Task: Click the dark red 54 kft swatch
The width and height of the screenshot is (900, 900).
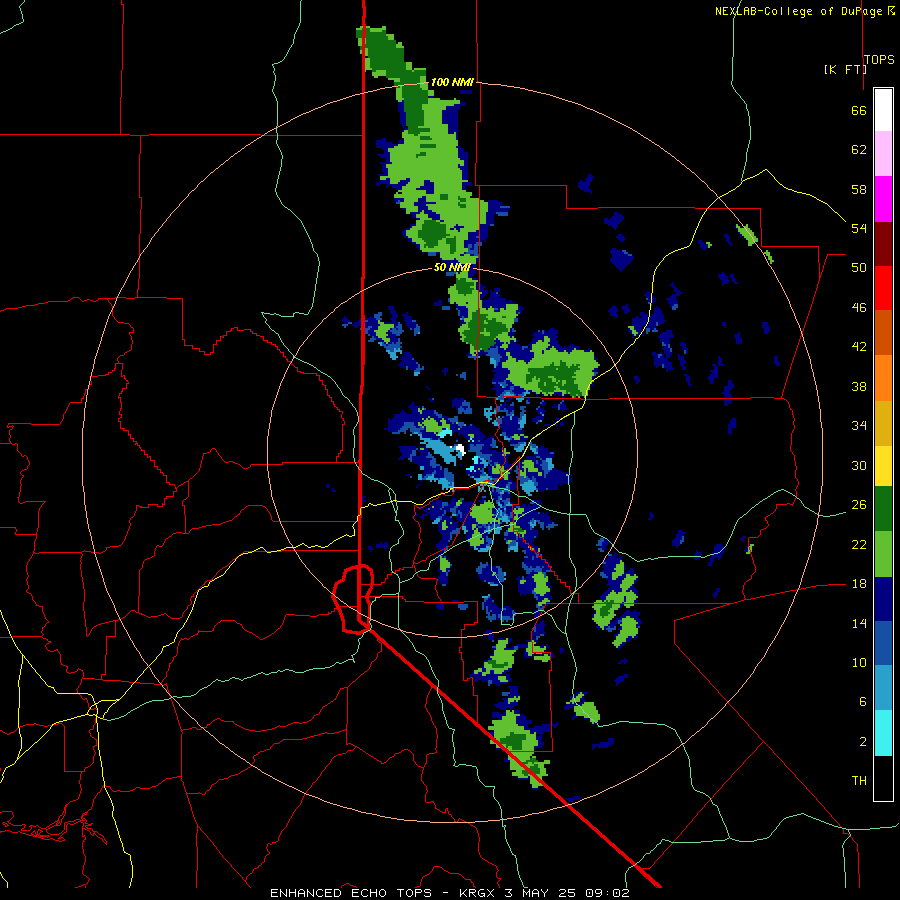Action: click(883, 244)
